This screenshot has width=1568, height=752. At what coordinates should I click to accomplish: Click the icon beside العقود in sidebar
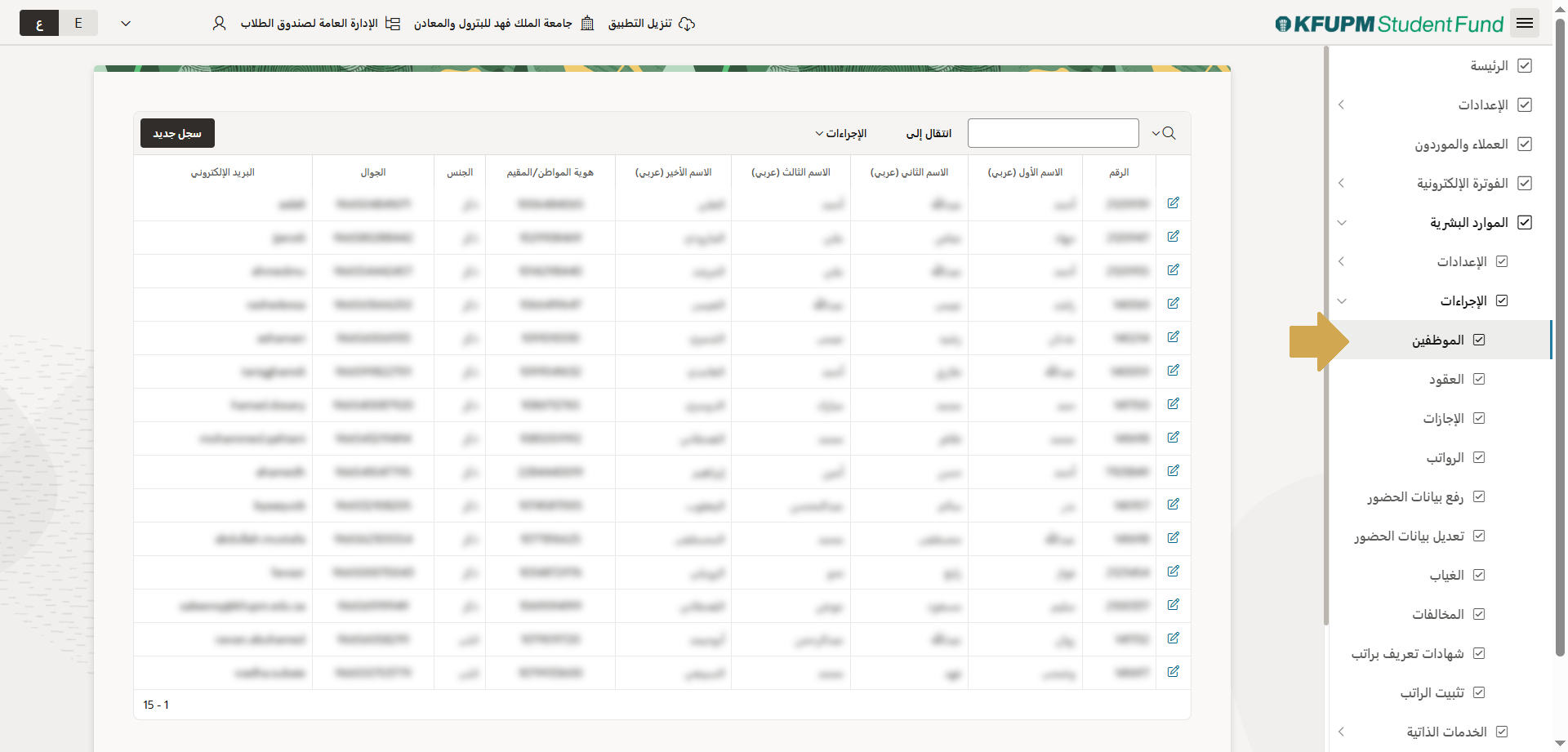tap(1479, 379)
